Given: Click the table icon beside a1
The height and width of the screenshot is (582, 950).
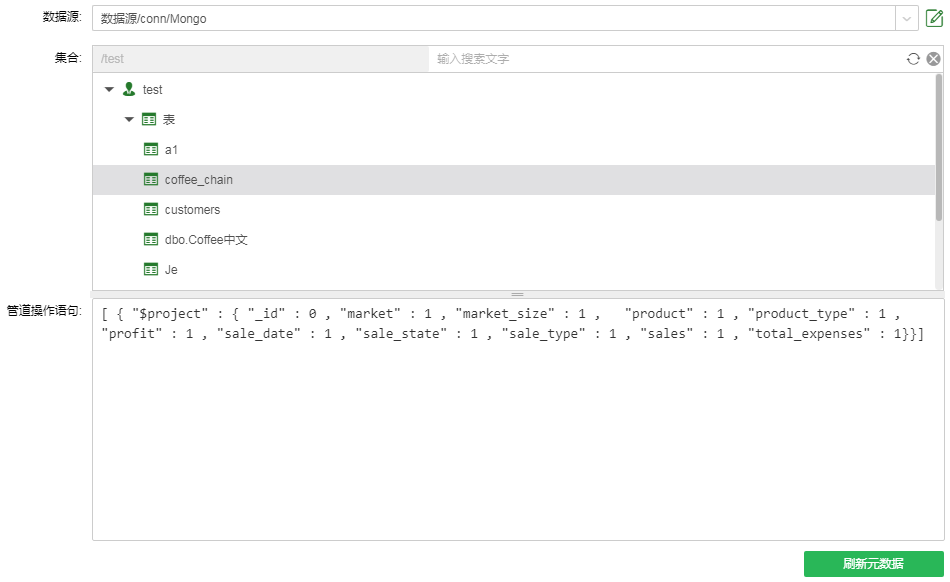Looking at the screenshot, I should (151, 149).
